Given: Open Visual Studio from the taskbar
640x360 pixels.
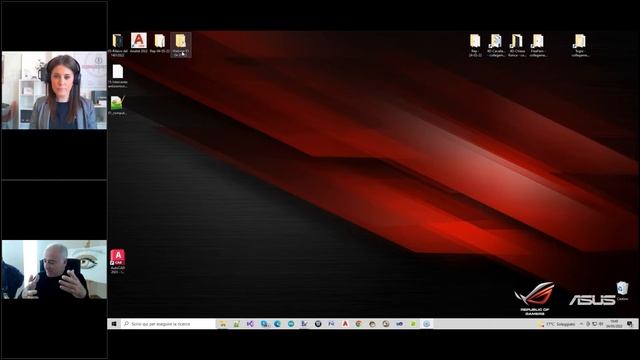Looking at the screenshot, I should click(x=250, y=324).
